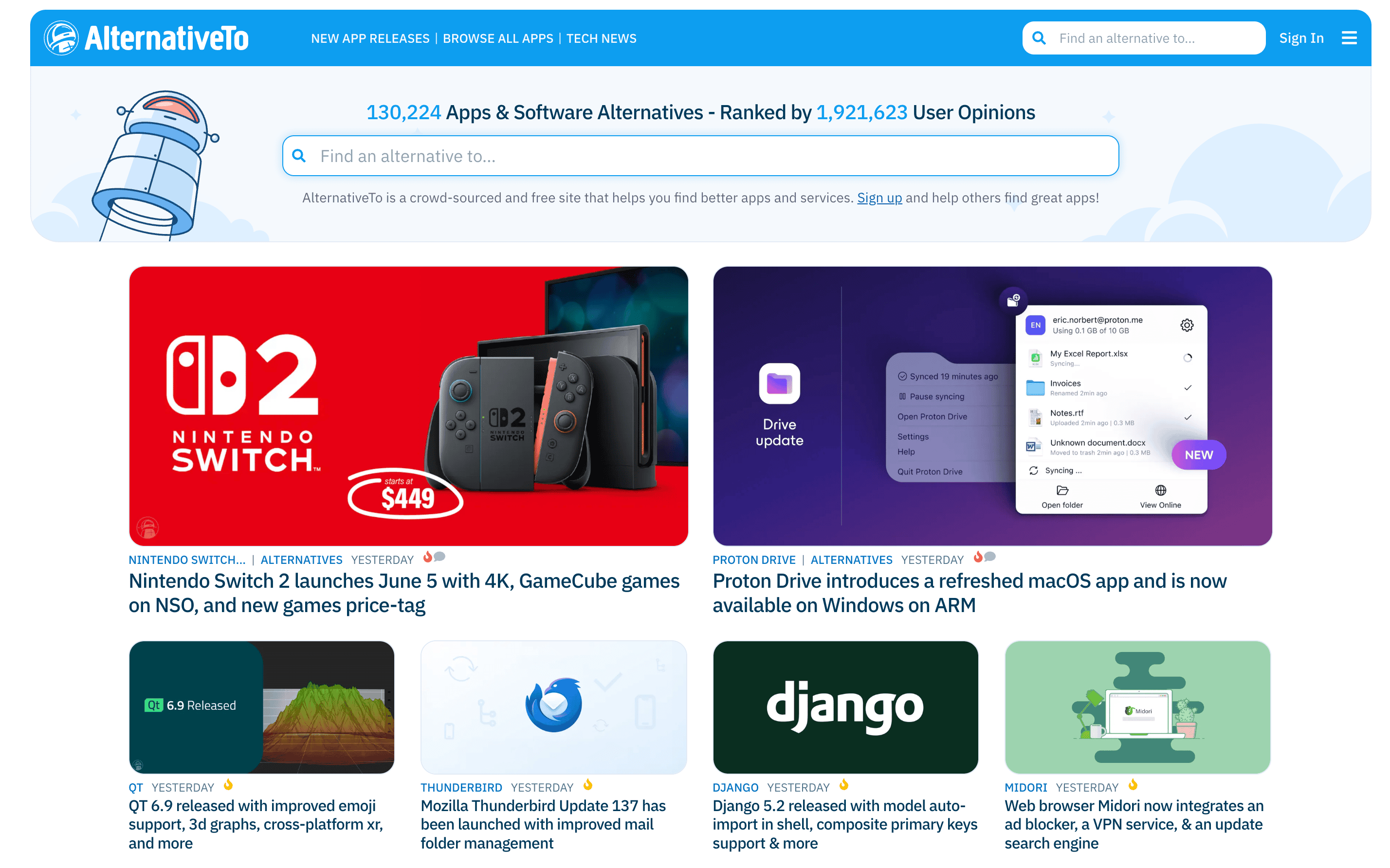Click flame icon beside Django yesterday label
This screenshot has width=1390, height=868.
[x=844, y=785]
